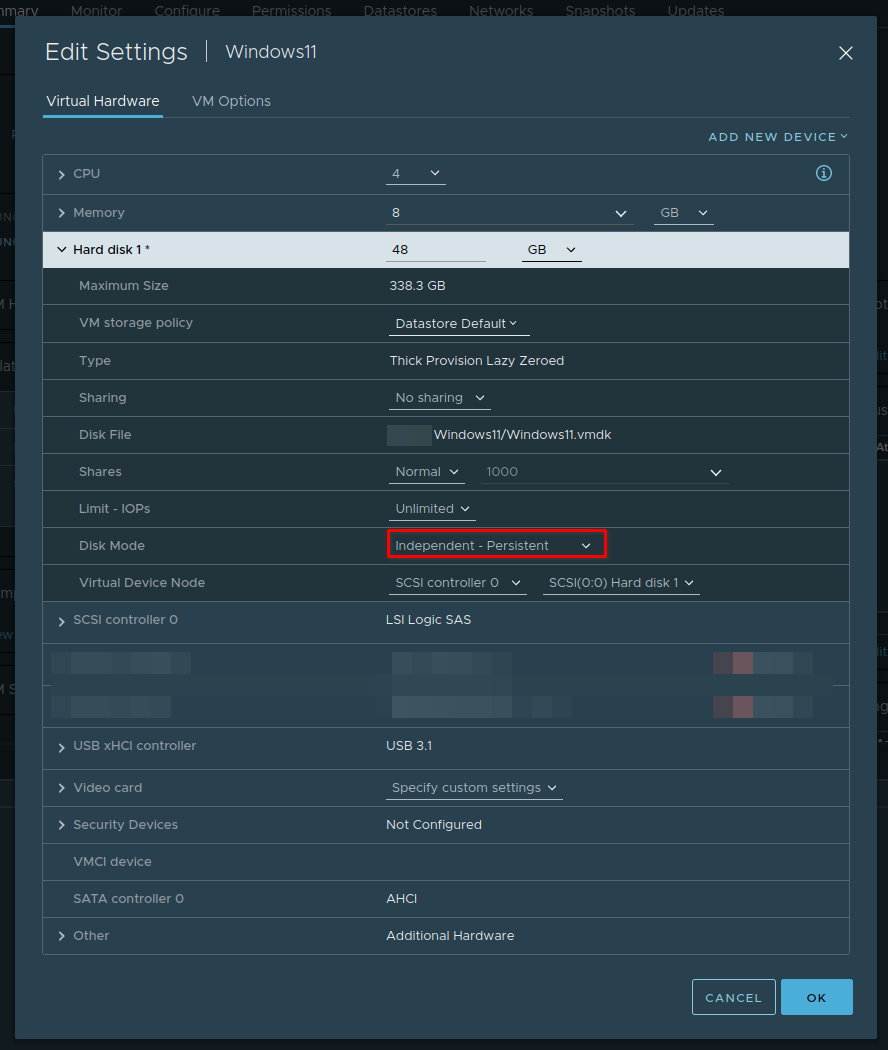This screenshot has width=888, height=1050.
Task: Collapse the Hard disk 1 section
Action: click(x=62, y=249)
